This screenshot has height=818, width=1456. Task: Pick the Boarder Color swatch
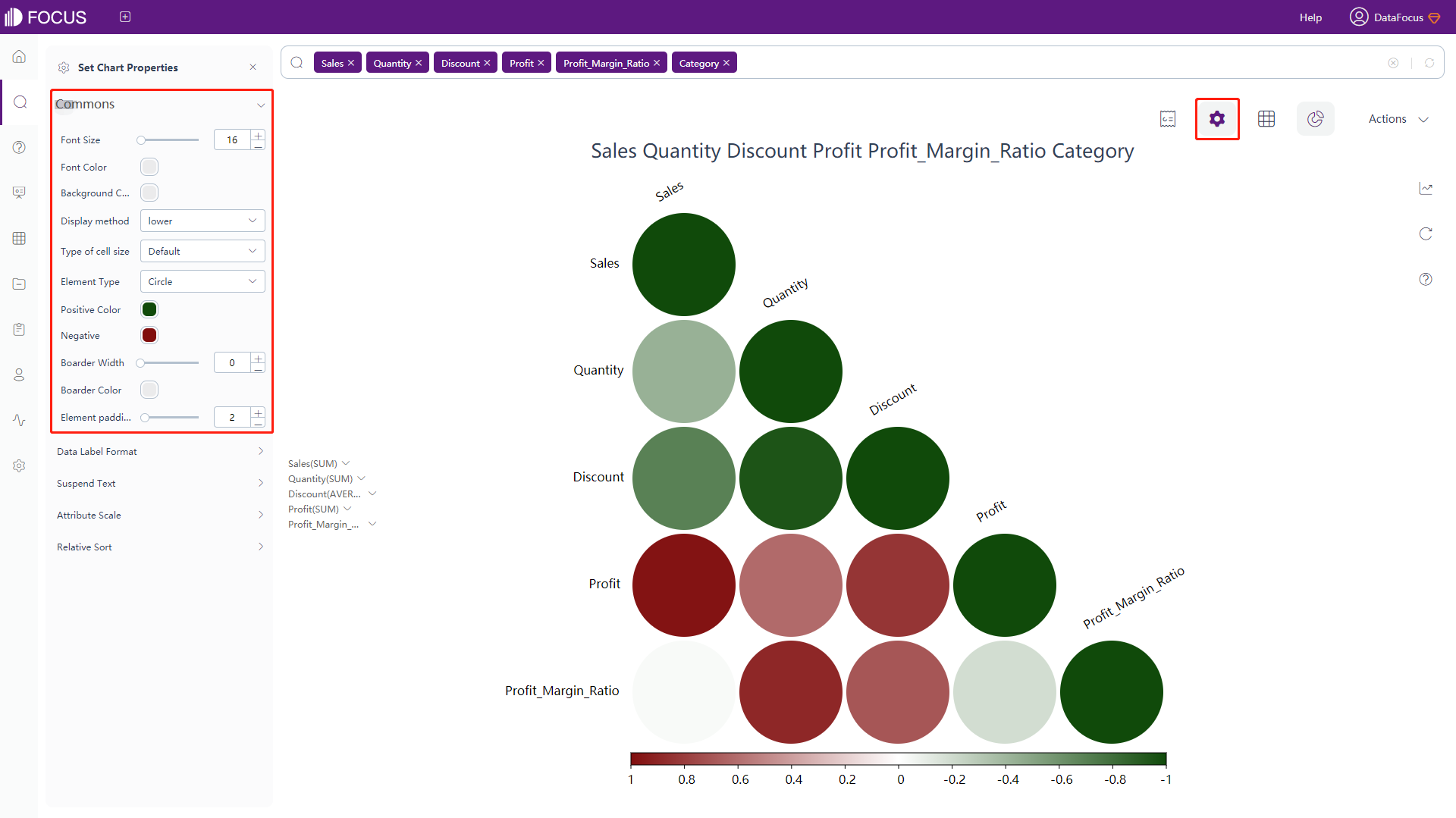[x=149, y=390]
